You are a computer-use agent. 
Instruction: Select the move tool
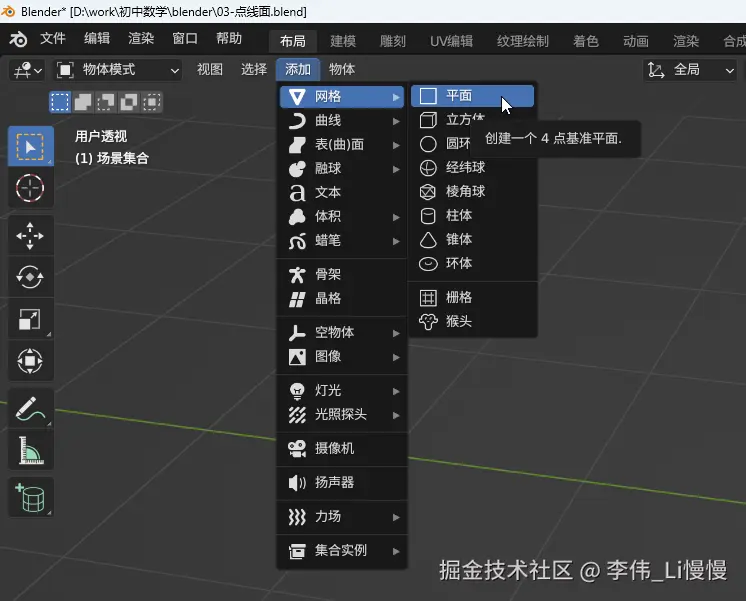30,236
